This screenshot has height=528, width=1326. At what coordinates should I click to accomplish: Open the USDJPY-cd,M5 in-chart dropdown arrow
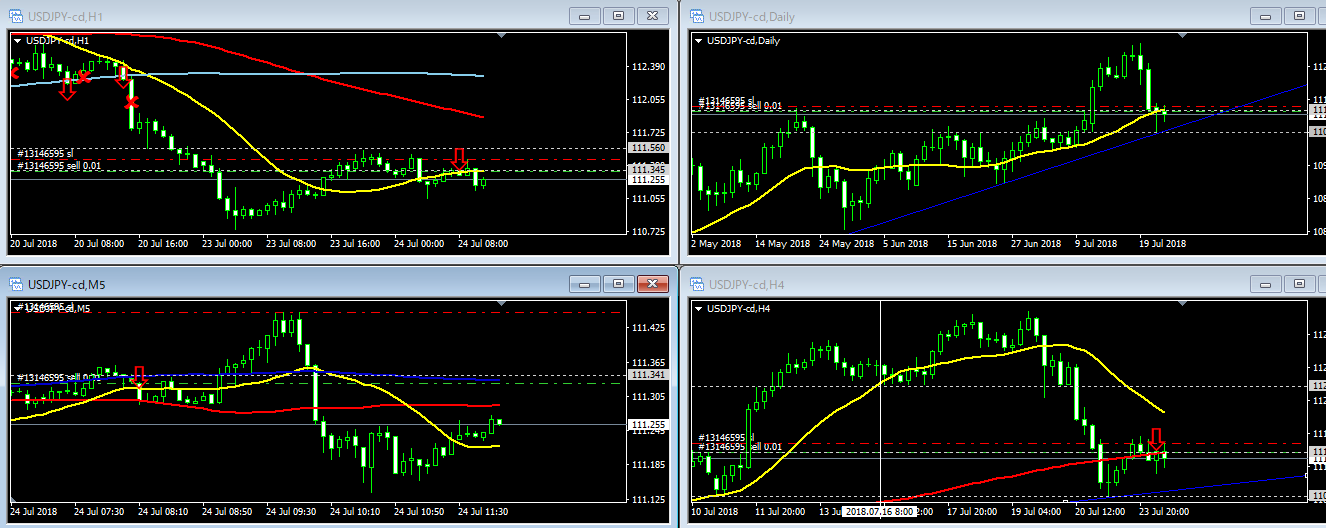tap(18, 308)
